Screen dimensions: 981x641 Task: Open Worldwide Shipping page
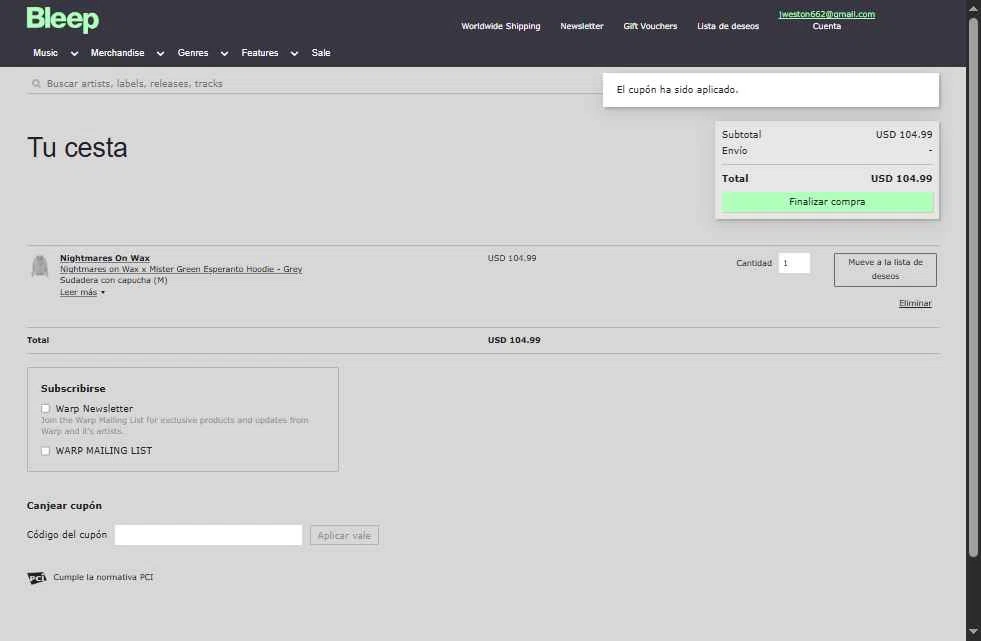501,26
